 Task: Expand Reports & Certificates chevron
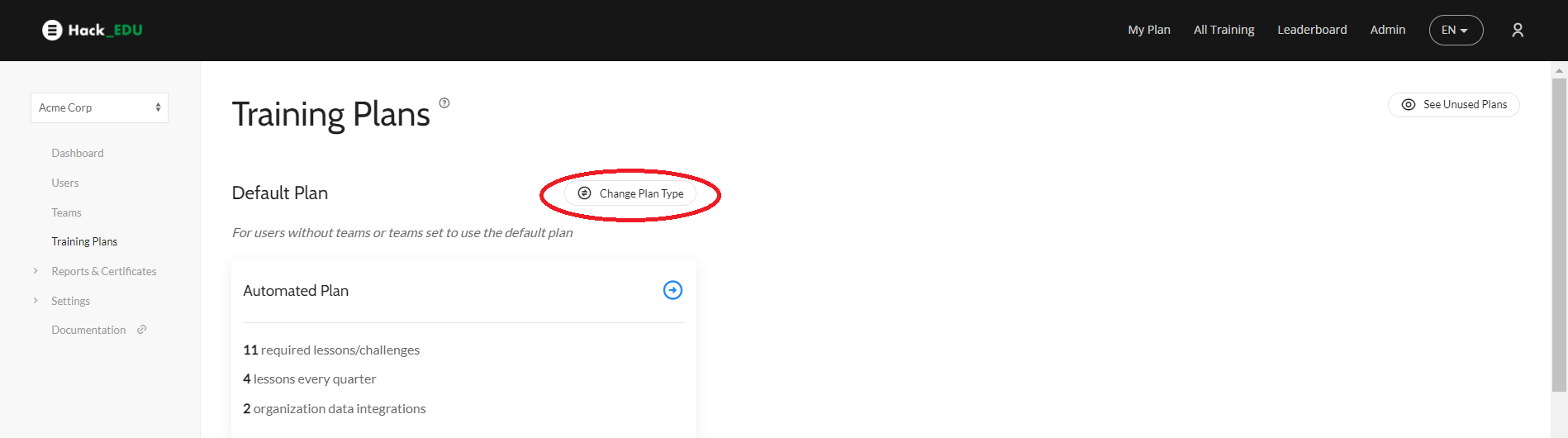coord(36,271)
